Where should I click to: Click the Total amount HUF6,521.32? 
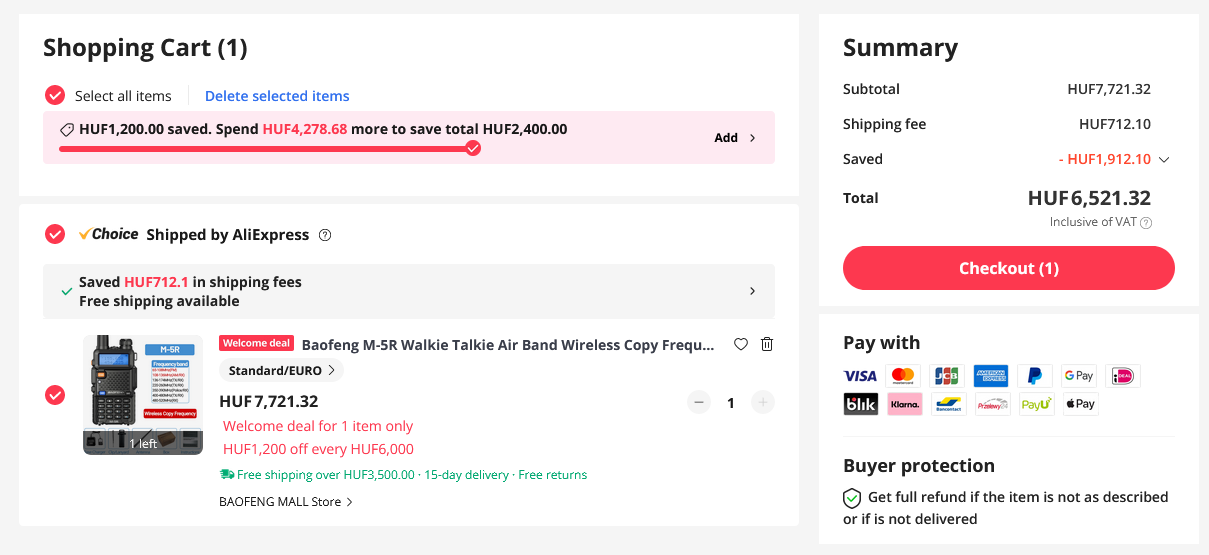click(x=1089, y=198)
